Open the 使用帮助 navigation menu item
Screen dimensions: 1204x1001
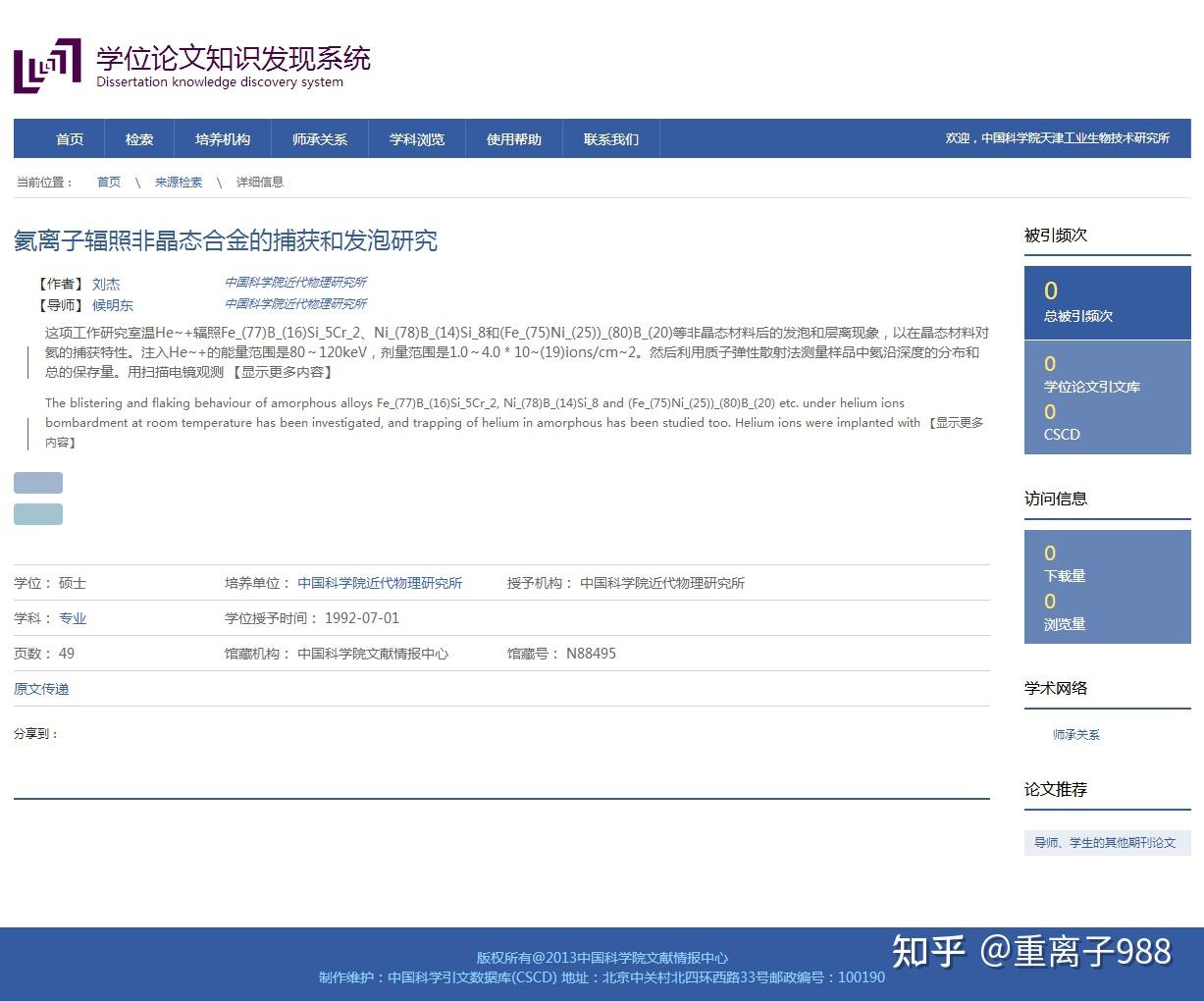[512, 138]
